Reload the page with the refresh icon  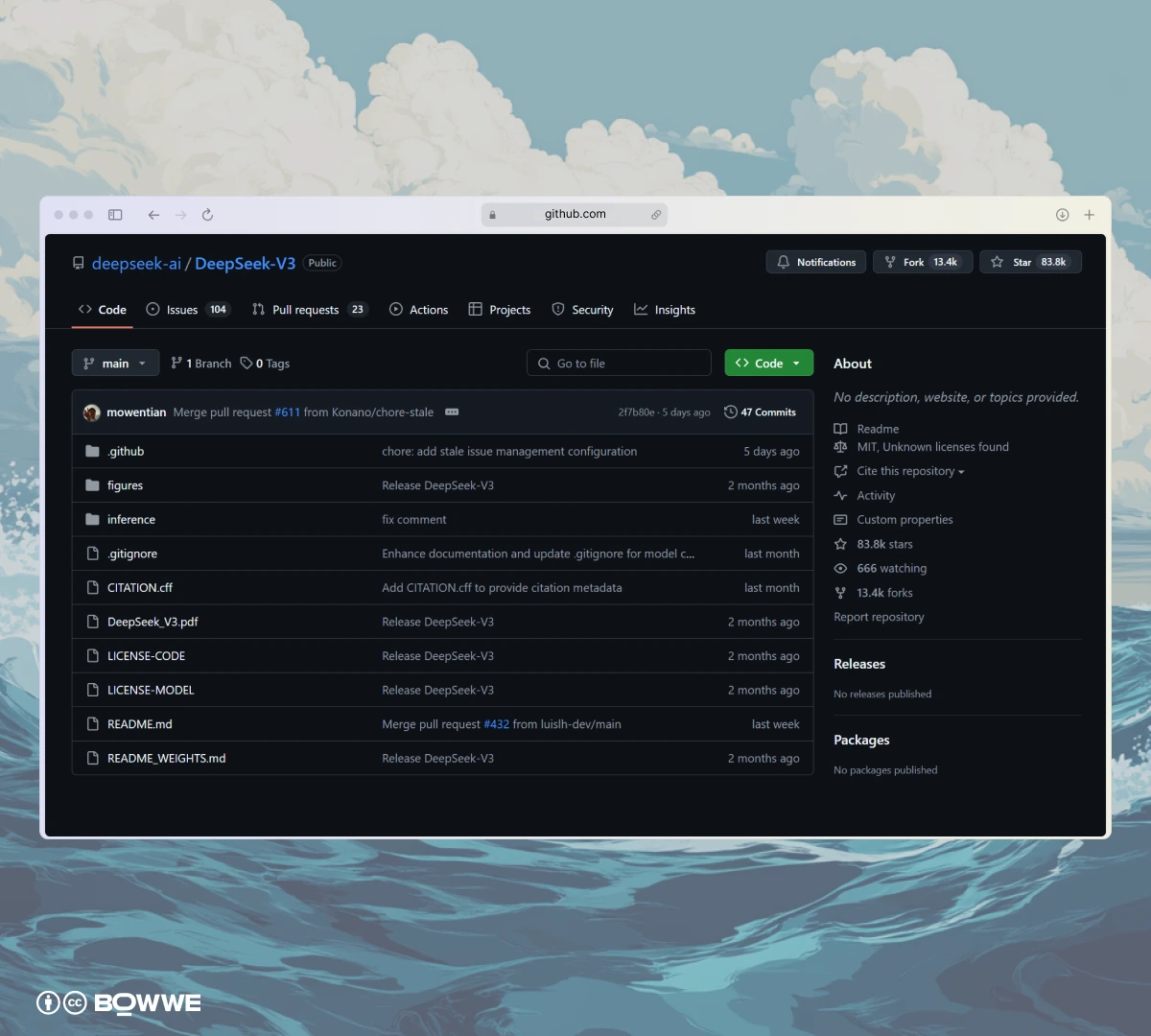[207, 215]
